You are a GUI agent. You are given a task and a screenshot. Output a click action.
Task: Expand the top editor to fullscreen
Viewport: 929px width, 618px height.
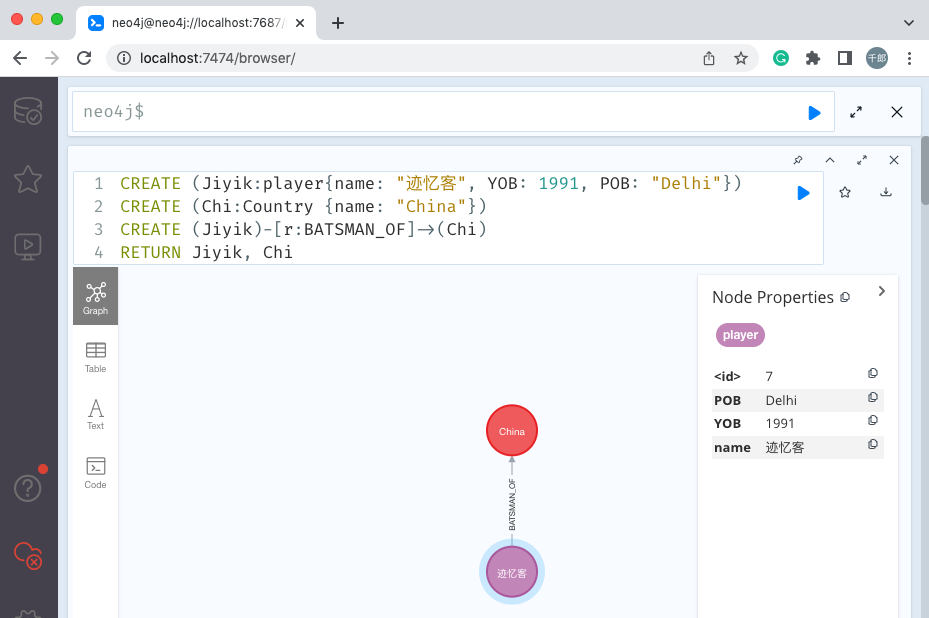[856, 112]
